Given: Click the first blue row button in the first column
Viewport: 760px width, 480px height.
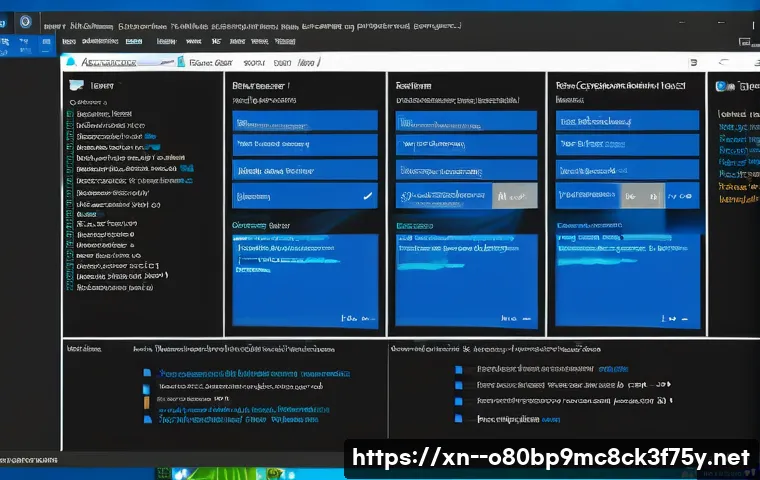Looking at the screenshot, I should click(304, 121).
